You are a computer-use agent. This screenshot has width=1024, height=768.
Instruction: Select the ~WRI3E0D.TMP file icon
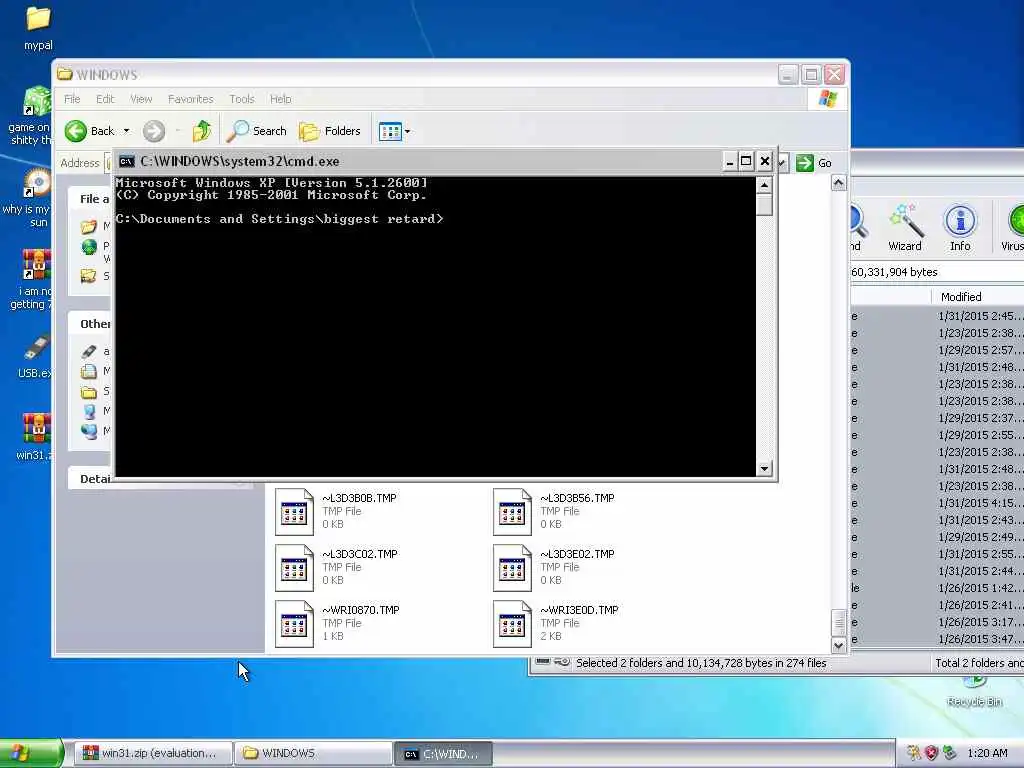click(512, 624)
